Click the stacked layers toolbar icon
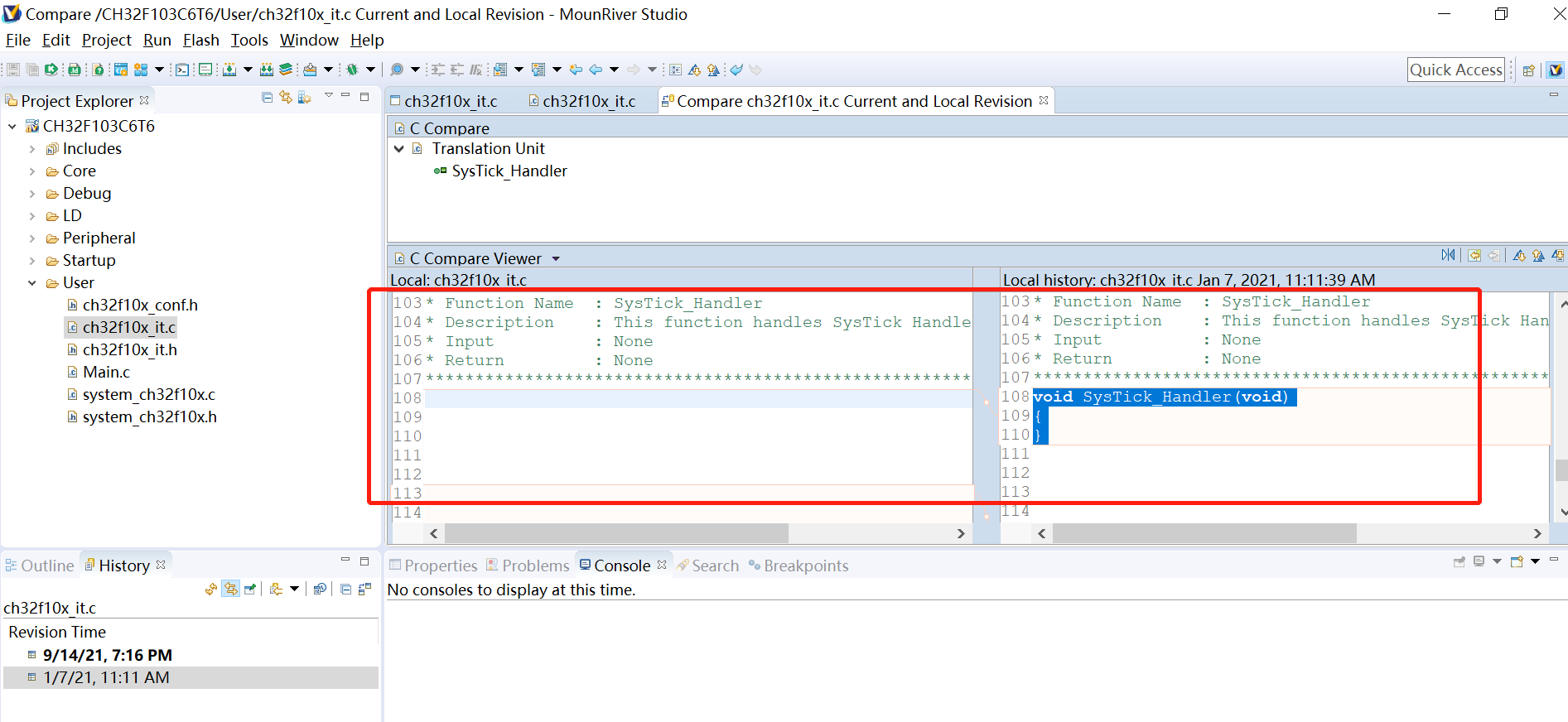 pos(286,70)
